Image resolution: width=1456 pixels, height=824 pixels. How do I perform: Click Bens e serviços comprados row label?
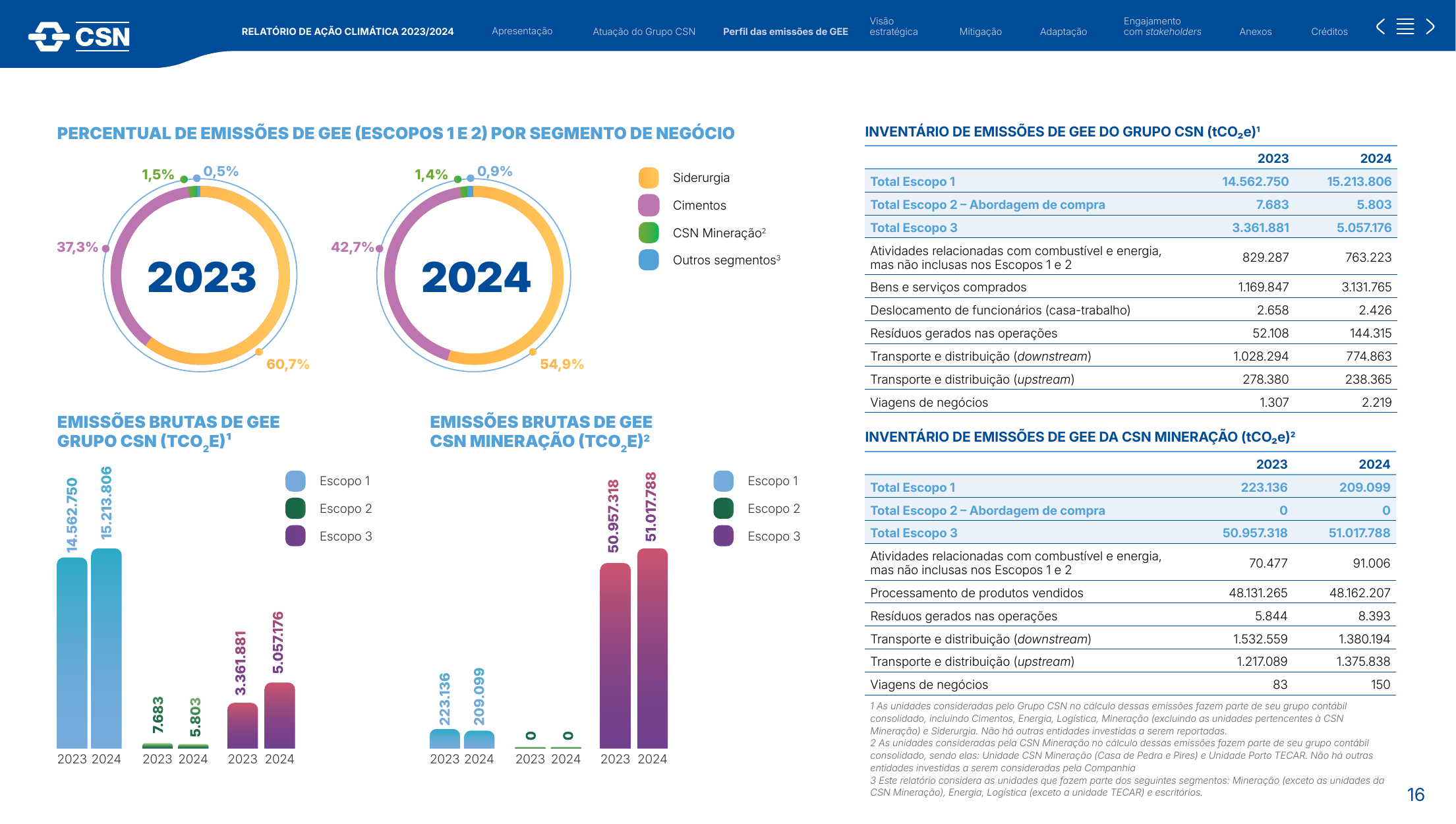tap(948, 287)
